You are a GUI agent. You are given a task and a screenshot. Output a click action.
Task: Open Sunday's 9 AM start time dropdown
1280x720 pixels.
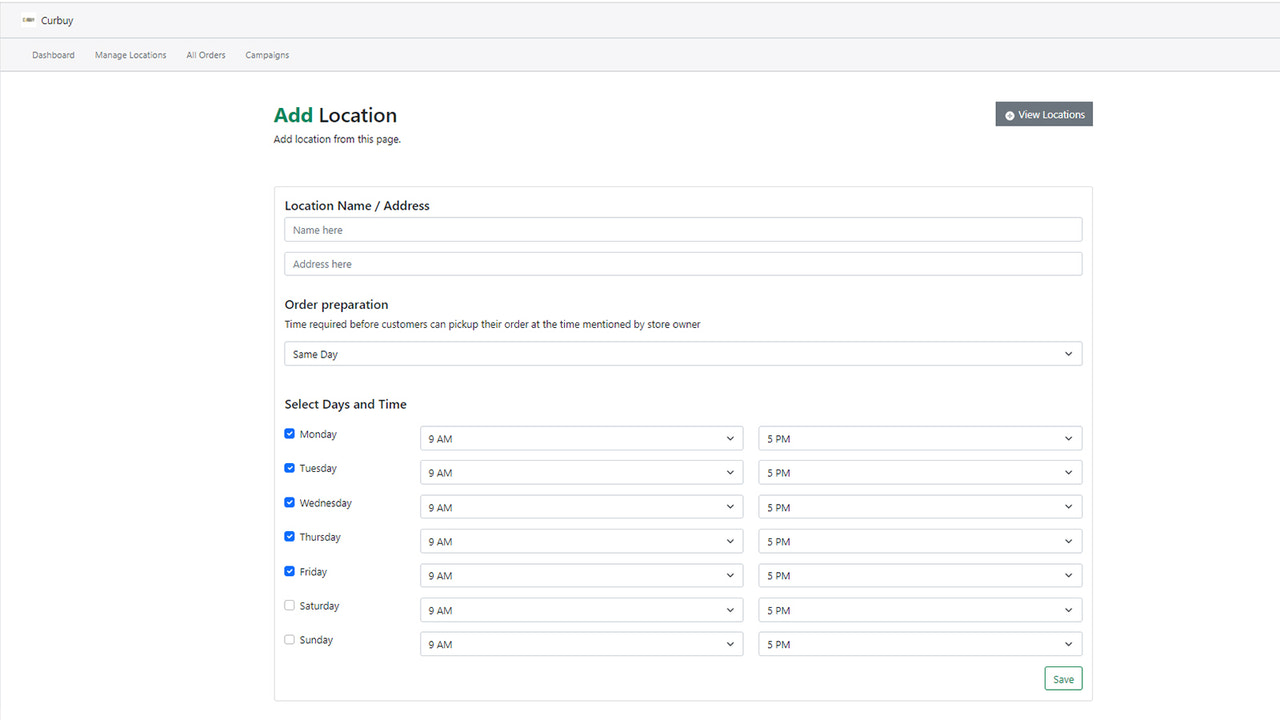coord(582,645)
